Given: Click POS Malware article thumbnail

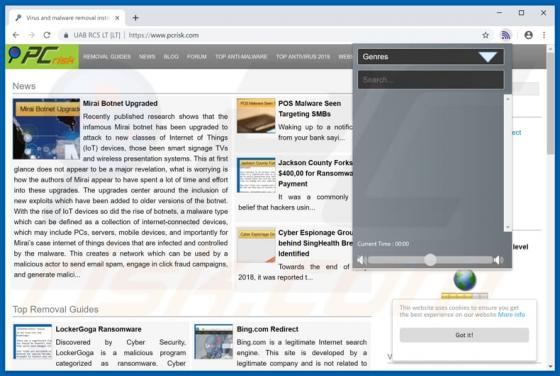Looking at the screenshot, I should click(256, 116).
